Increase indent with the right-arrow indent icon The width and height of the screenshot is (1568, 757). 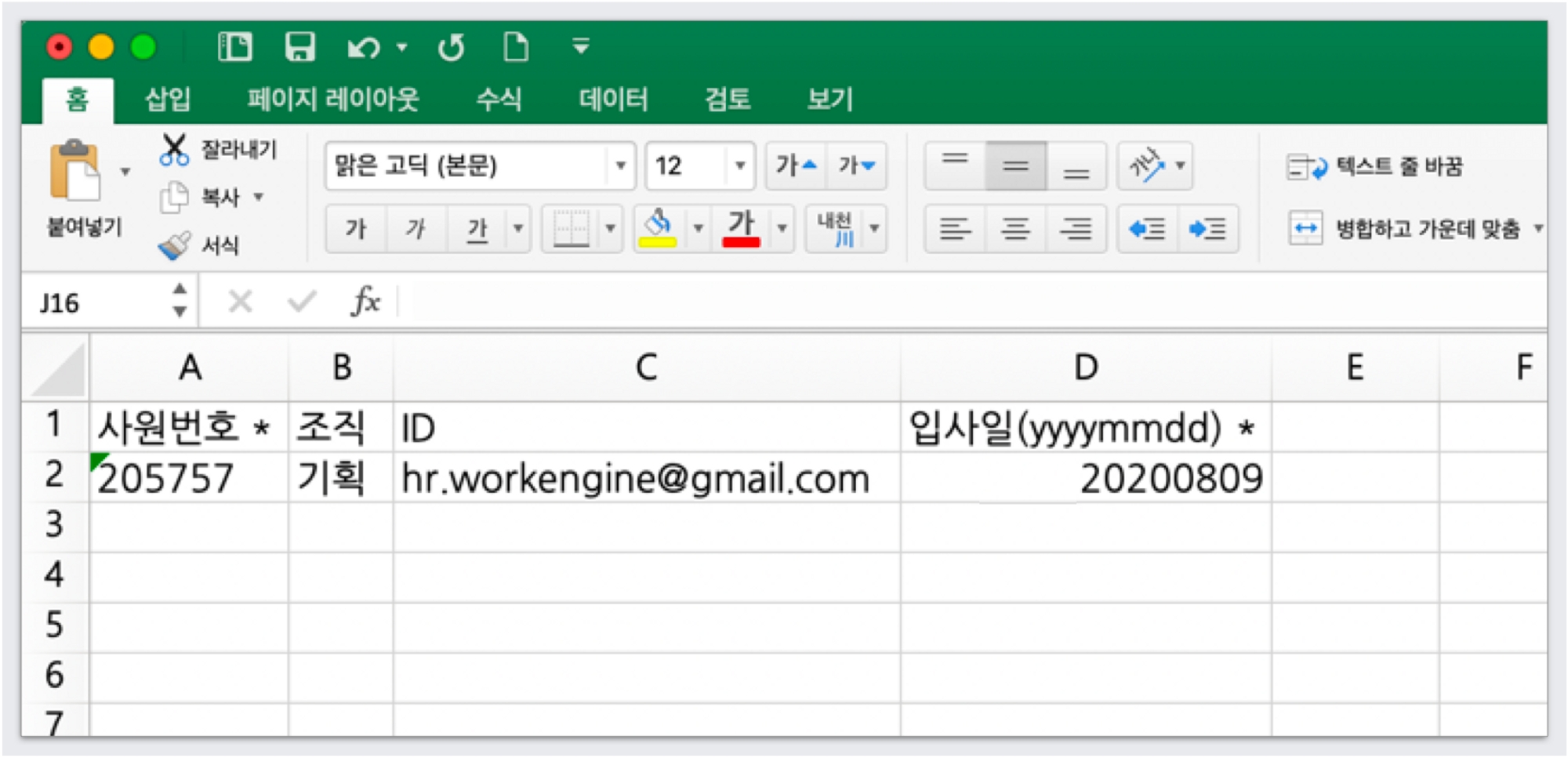[x=1207, y=229]
